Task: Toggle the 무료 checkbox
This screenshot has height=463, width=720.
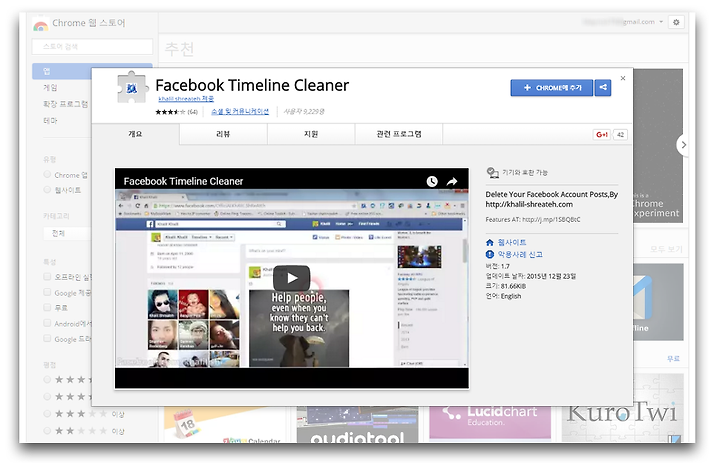Action: [47, 307]
